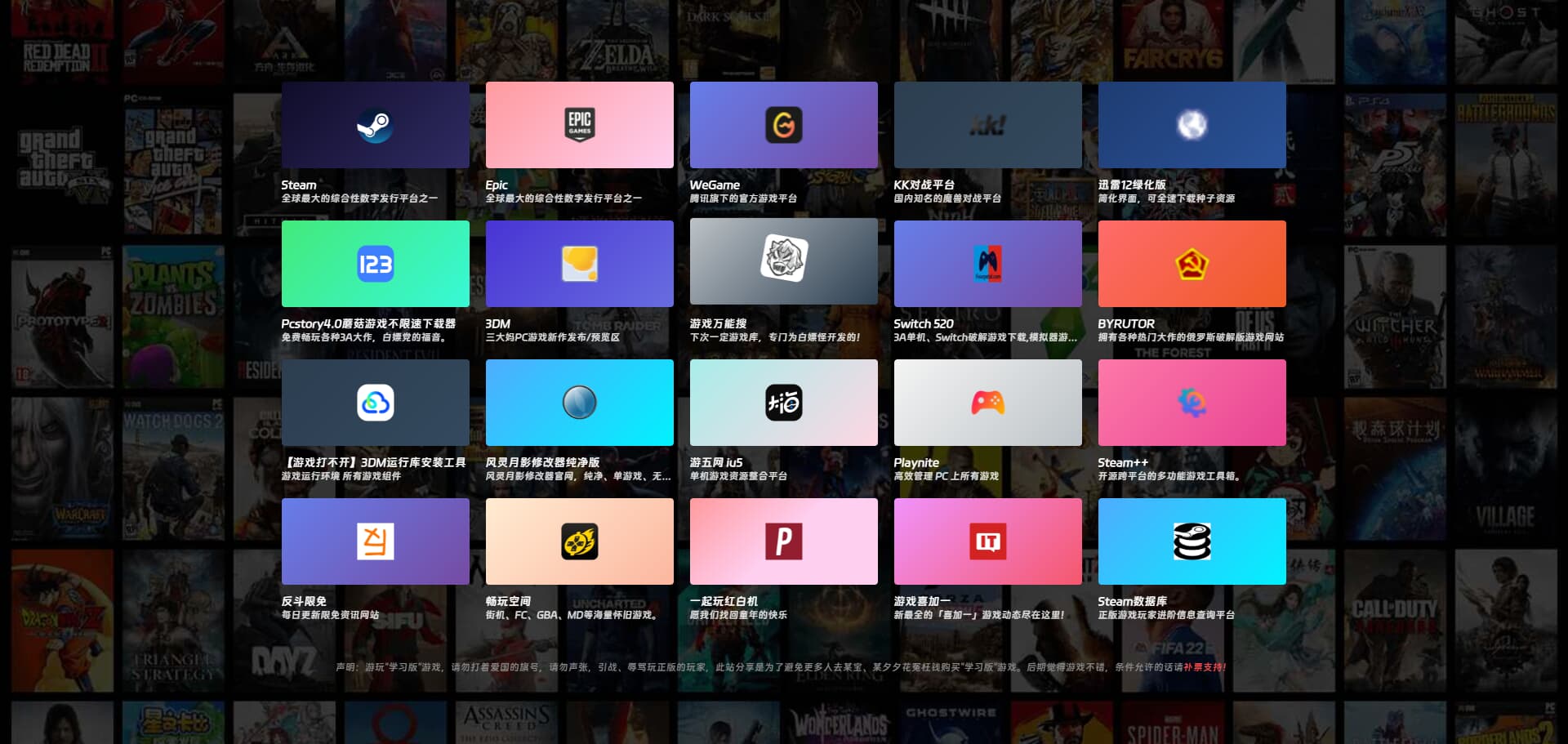The width and height of the screenshot is (1568, 744).
Task: Click description 开源跨平台的多功能游戏工具箱。
Action: 1169,476
